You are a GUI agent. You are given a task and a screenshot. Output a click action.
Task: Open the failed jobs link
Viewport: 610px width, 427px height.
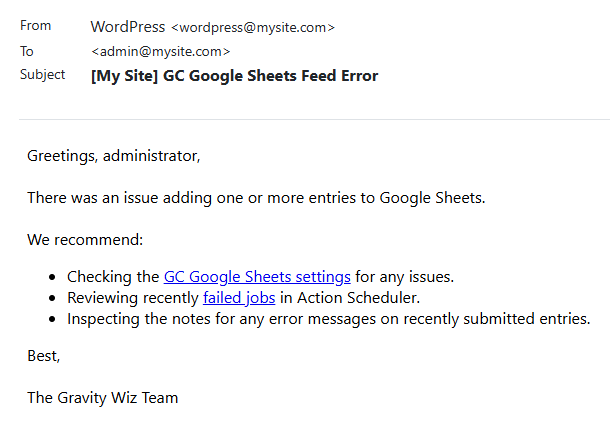(x=239, y=298)
